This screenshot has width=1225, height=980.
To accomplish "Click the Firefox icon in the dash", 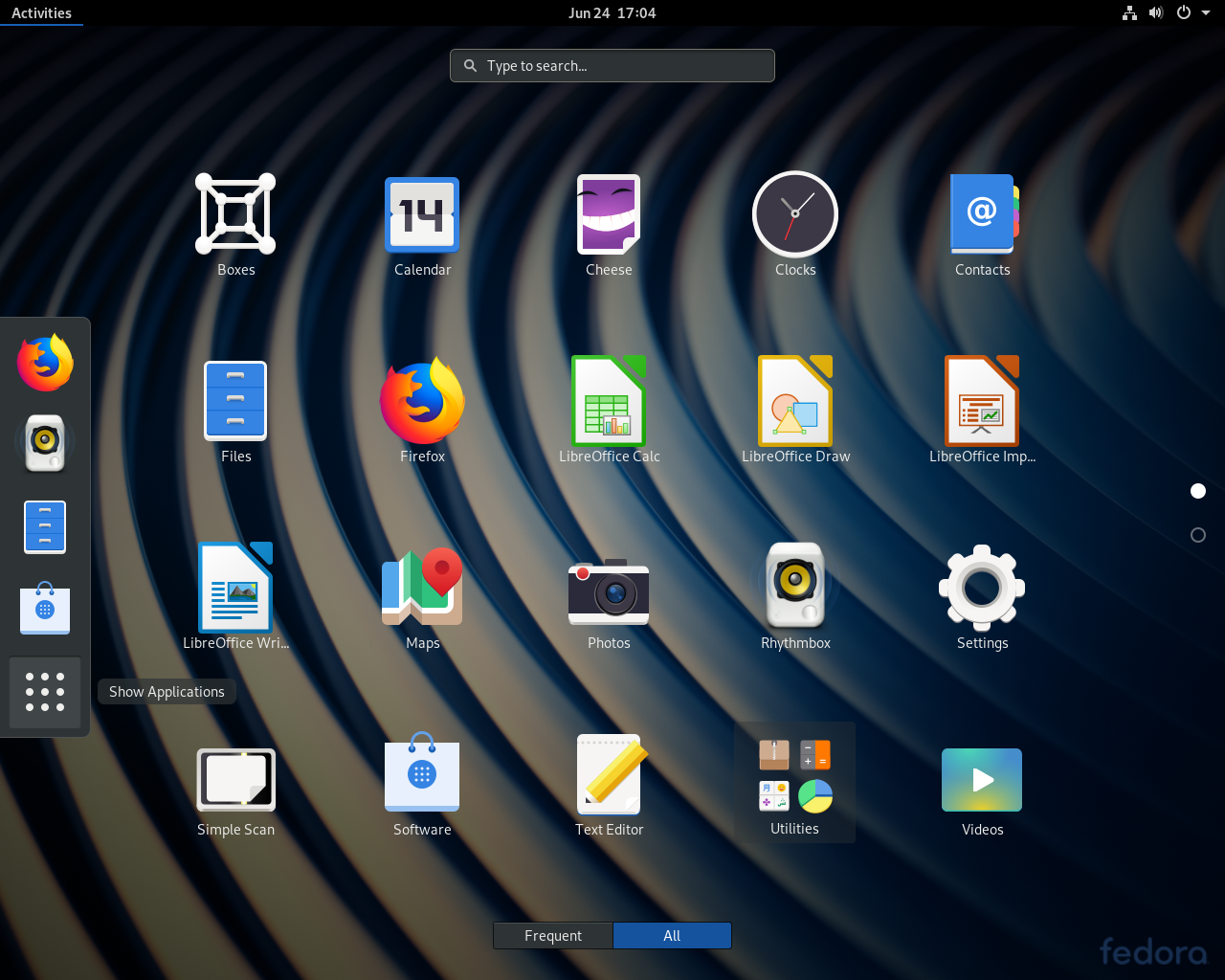I will pyautogui.click(x=45, y=363).
